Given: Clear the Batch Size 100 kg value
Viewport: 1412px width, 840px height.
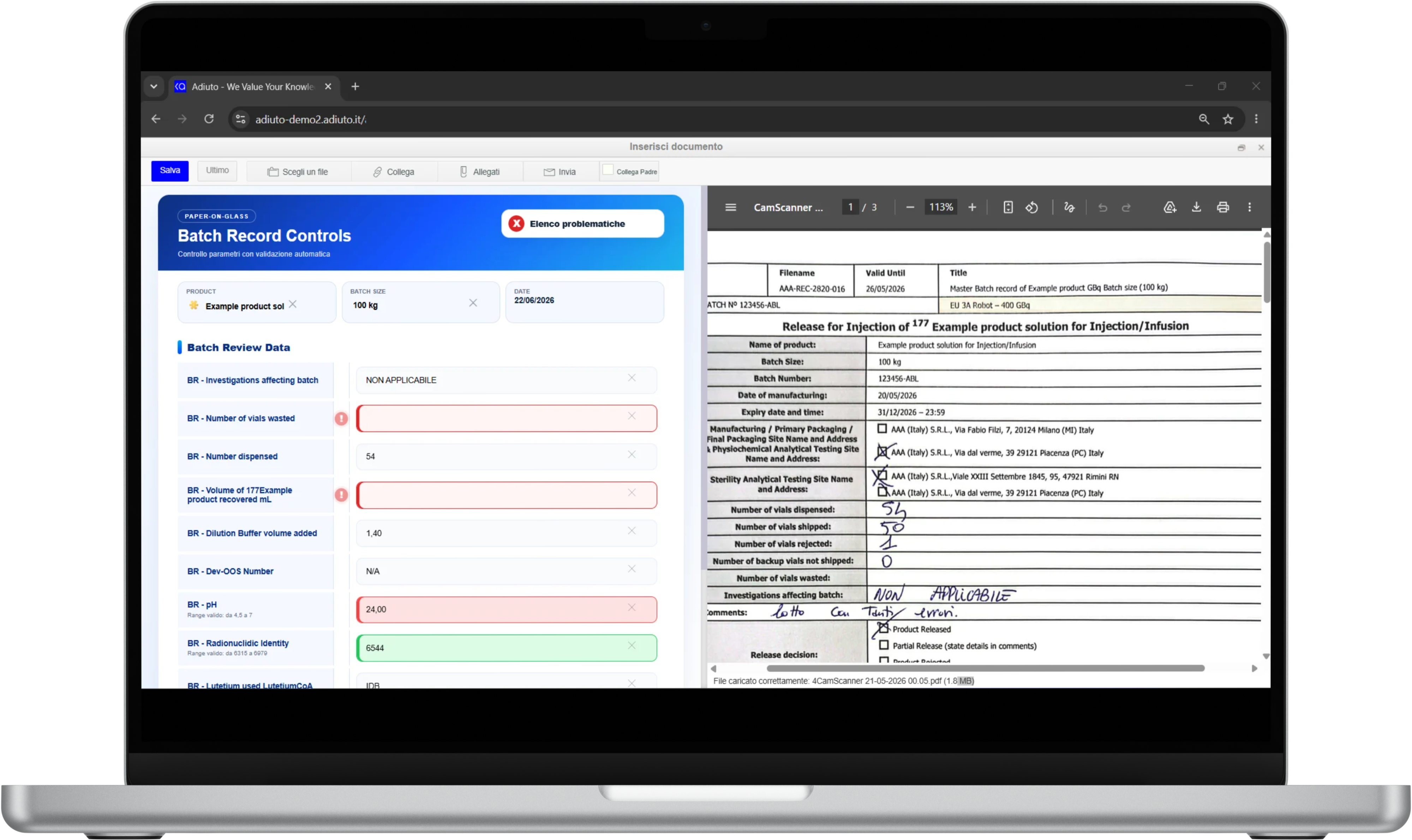Looking at the screenshot, I should click(x=473, y=303).
